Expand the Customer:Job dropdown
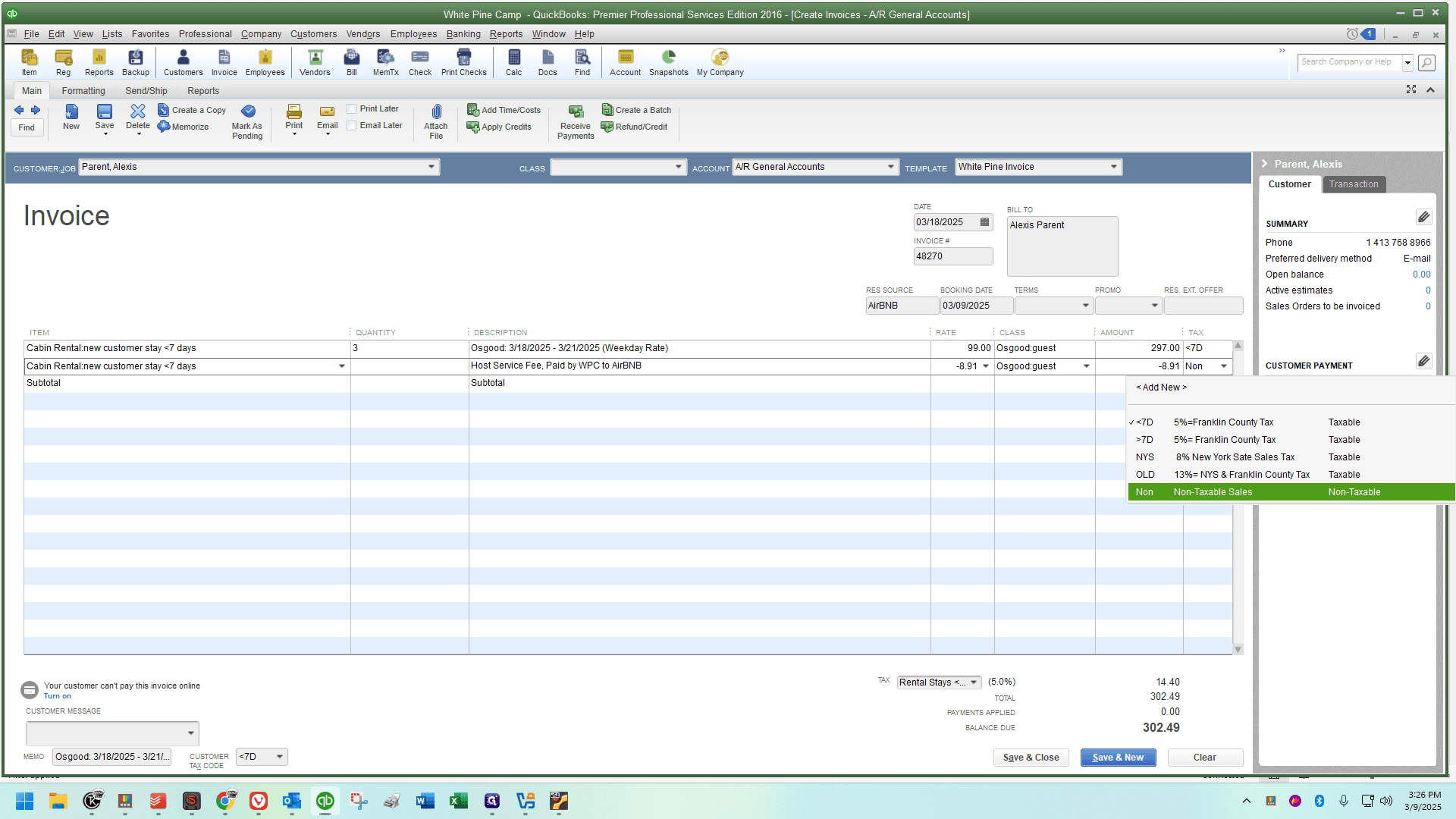Viewport: 1456px width, 819px height. tap(431, 167)
